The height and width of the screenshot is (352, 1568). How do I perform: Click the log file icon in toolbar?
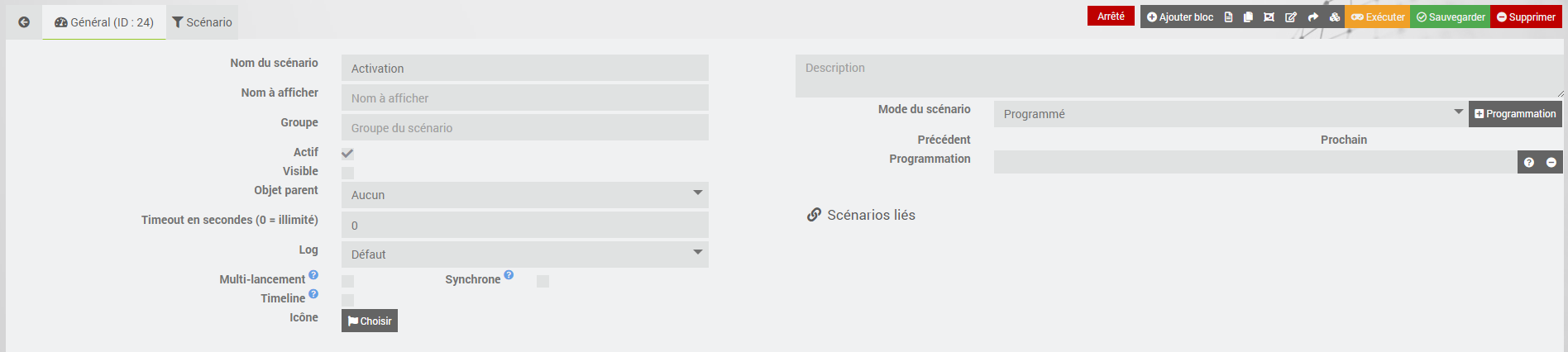[1229, 17]
